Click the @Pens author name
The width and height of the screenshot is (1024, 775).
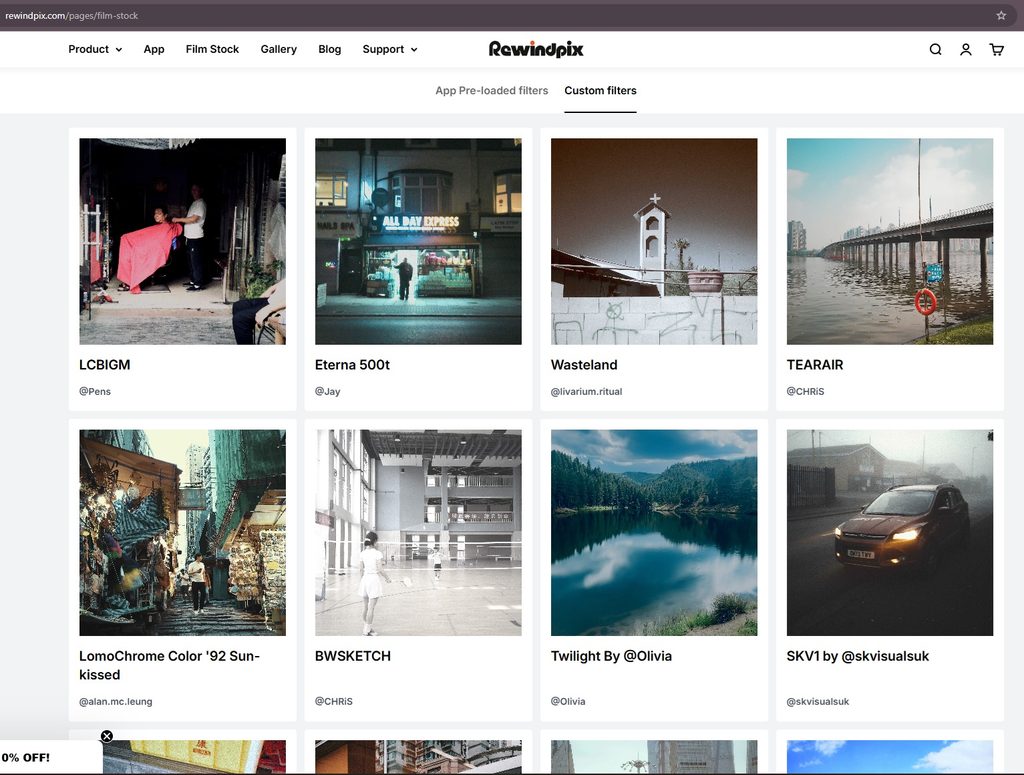pos(95,391)
